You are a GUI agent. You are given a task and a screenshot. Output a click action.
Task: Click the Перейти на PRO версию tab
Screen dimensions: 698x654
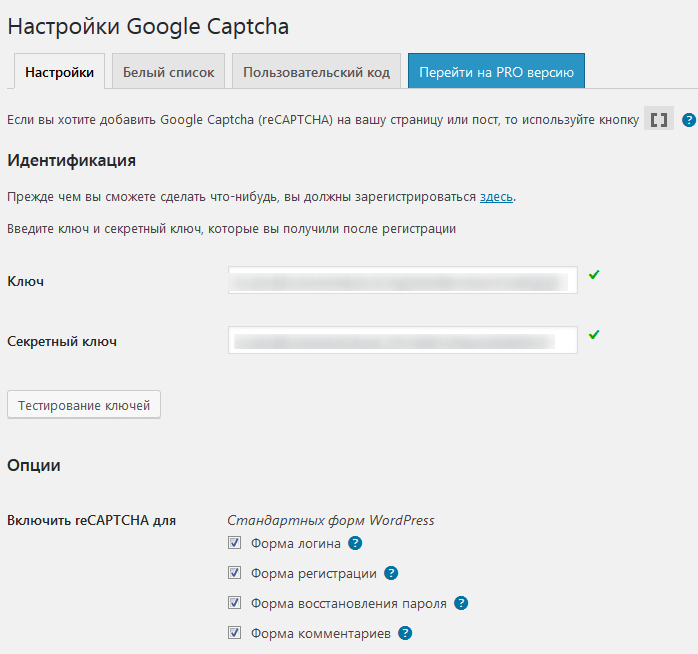coord(496,72)
